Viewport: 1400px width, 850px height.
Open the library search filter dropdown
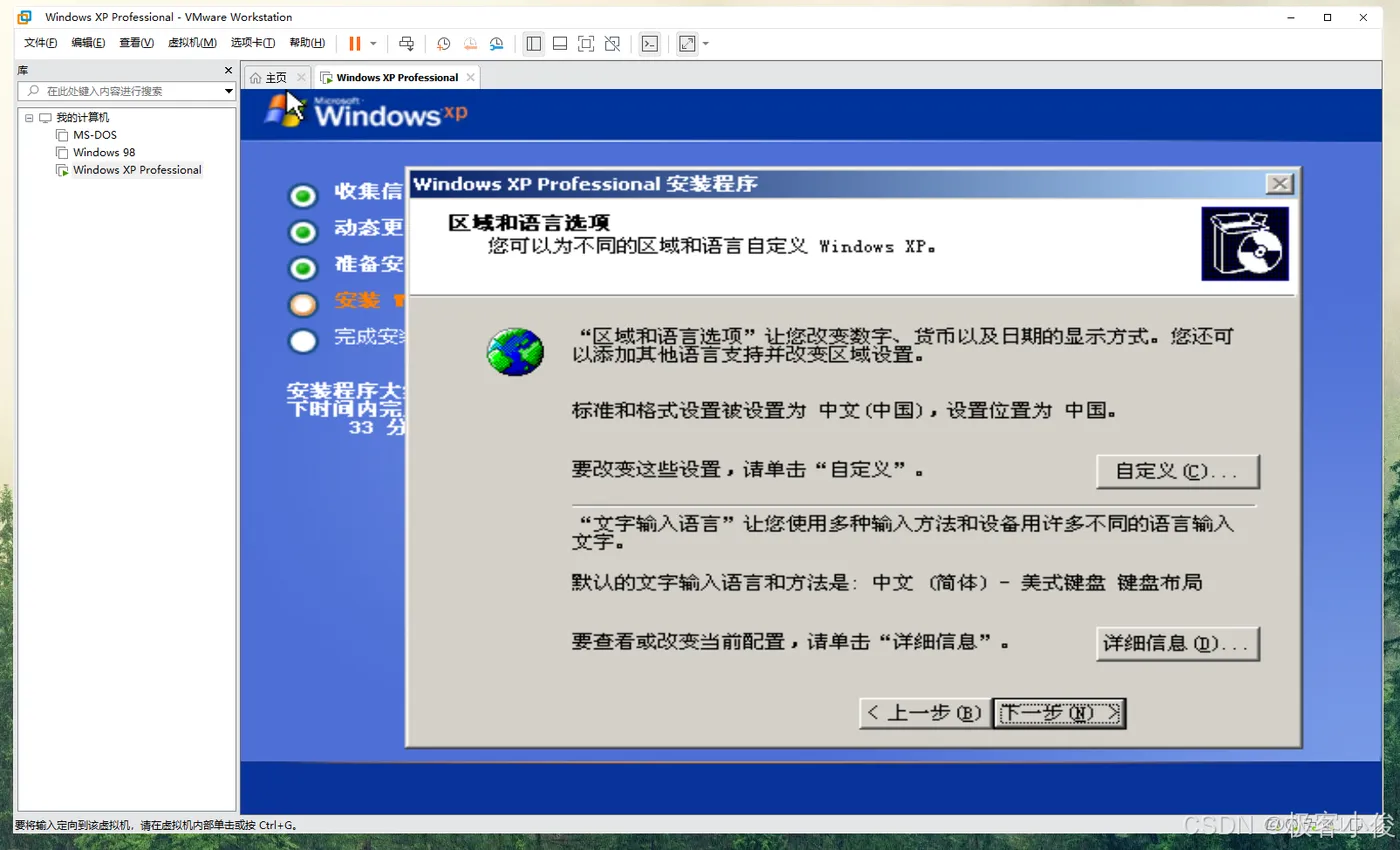229,91
